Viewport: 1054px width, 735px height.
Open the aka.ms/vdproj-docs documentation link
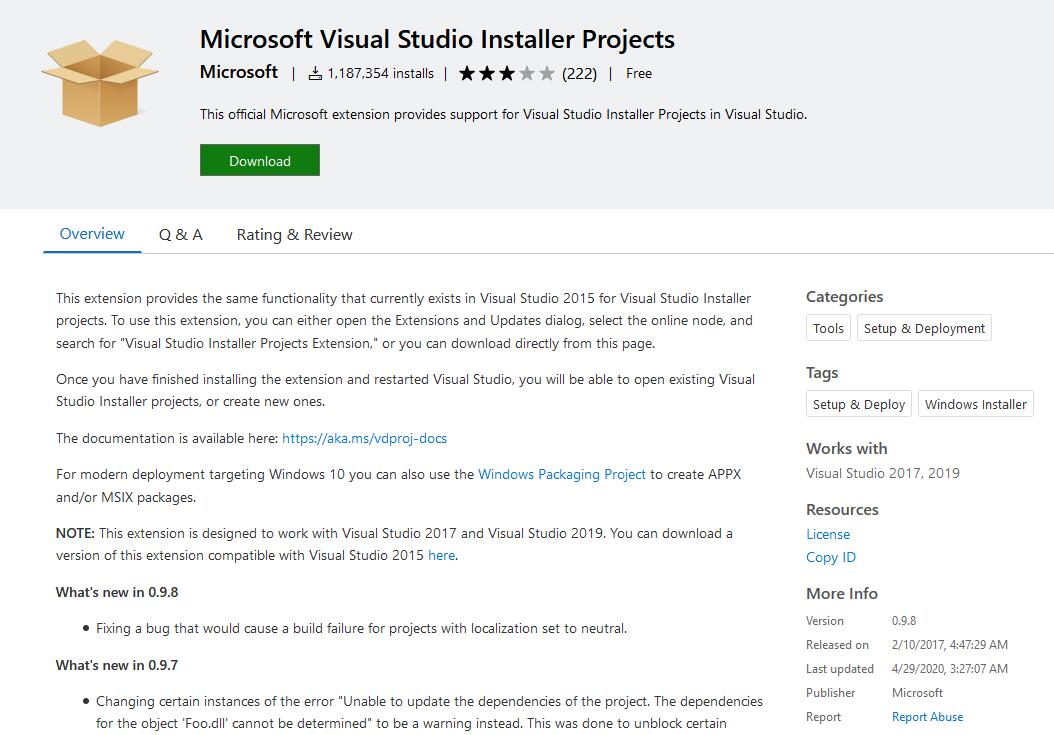coord(364,438)
